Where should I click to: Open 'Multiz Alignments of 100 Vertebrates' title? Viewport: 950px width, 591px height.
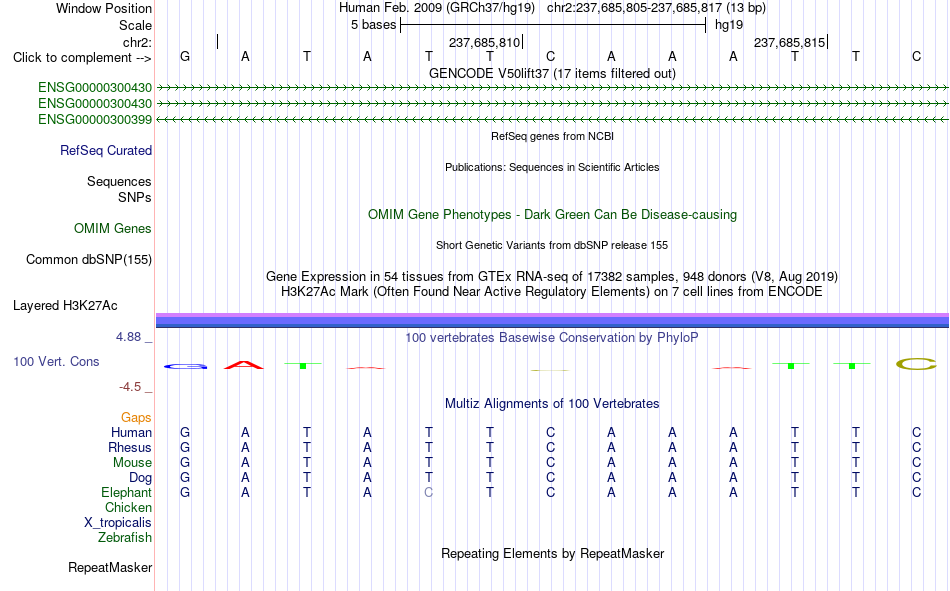click(552, 404)
